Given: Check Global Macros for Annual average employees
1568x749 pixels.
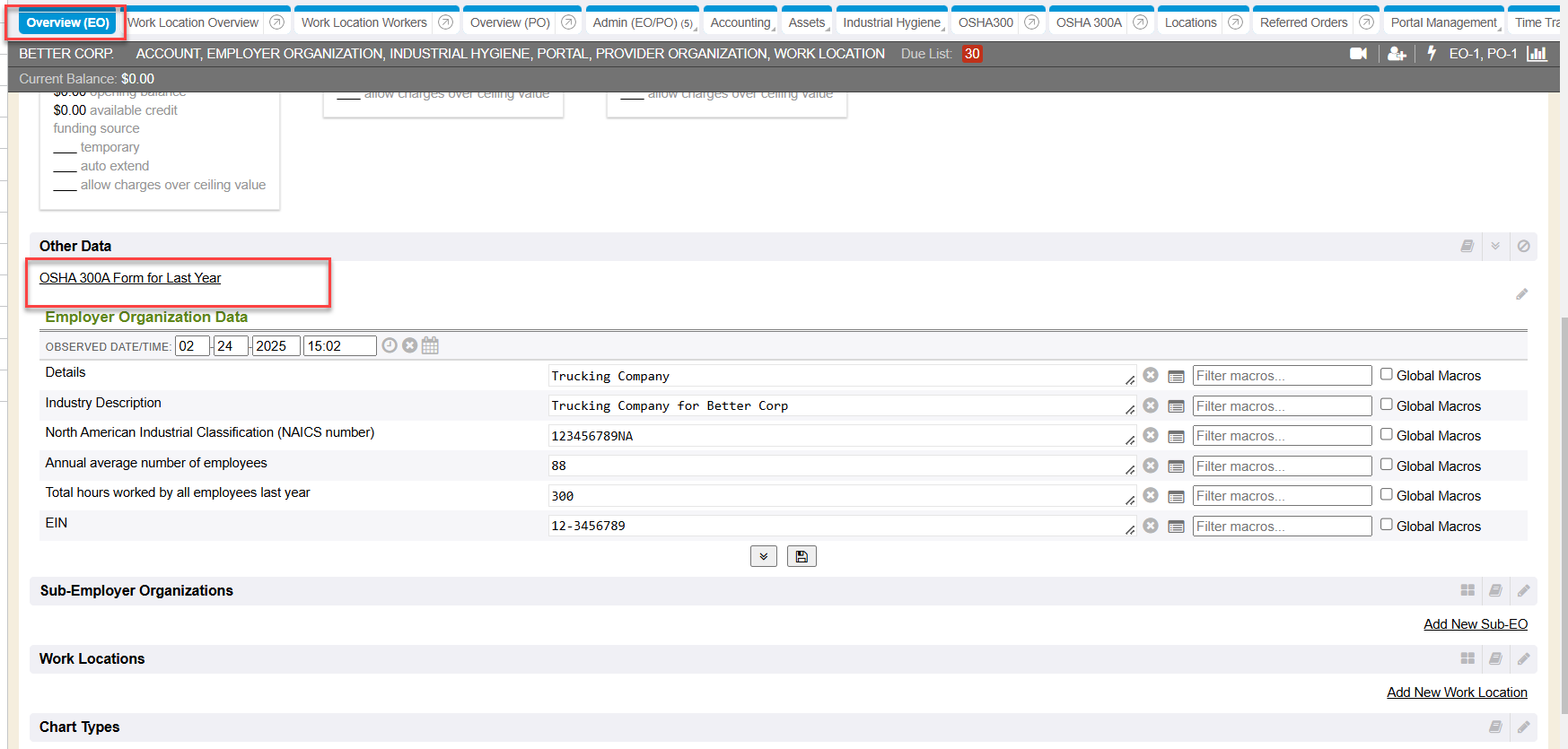Looking at the screenshot, I should point(1387,465).
